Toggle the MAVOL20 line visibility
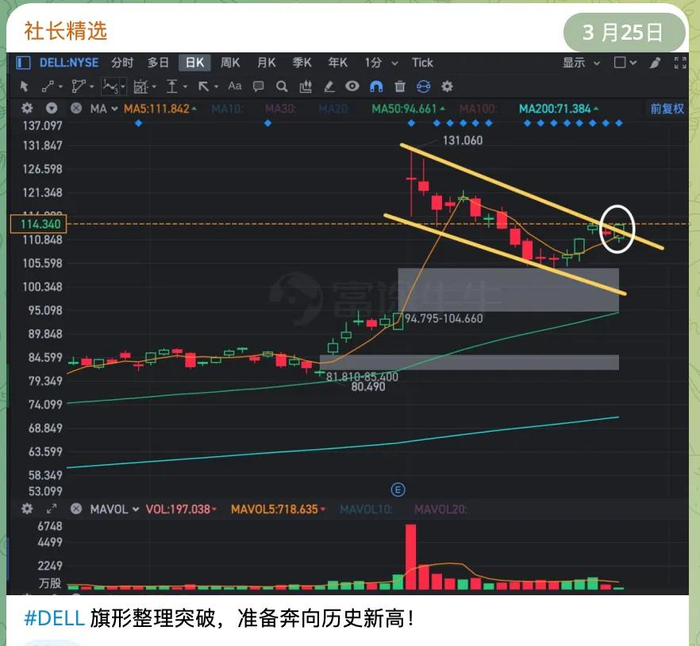This screenshot has height=646, width=700. pos(441,509)
